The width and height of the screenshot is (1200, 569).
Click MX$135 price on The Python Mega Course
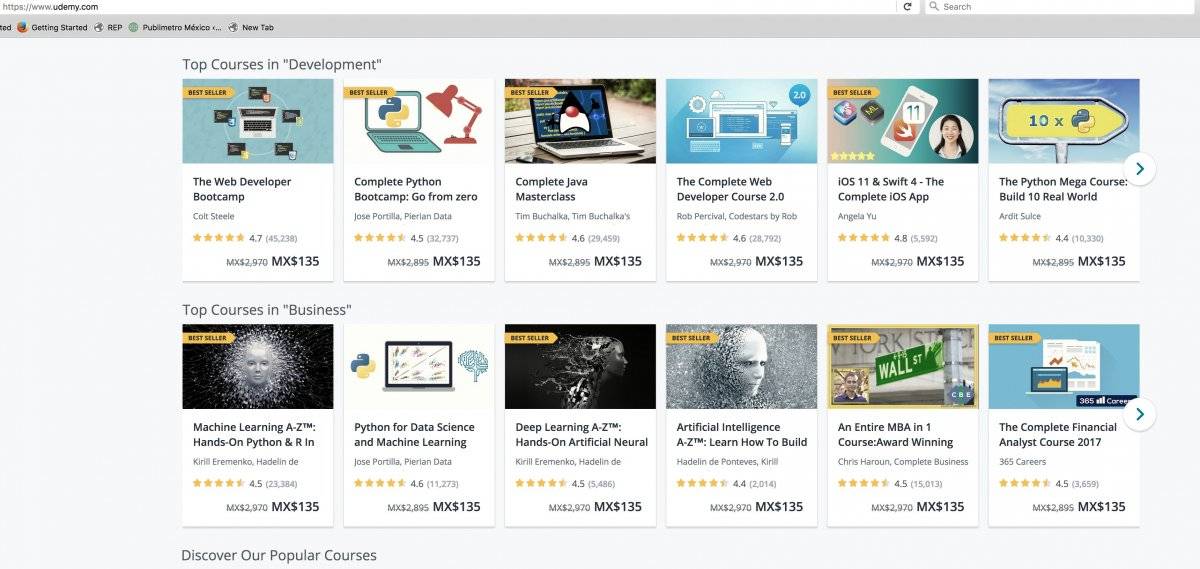(1102, 261)
